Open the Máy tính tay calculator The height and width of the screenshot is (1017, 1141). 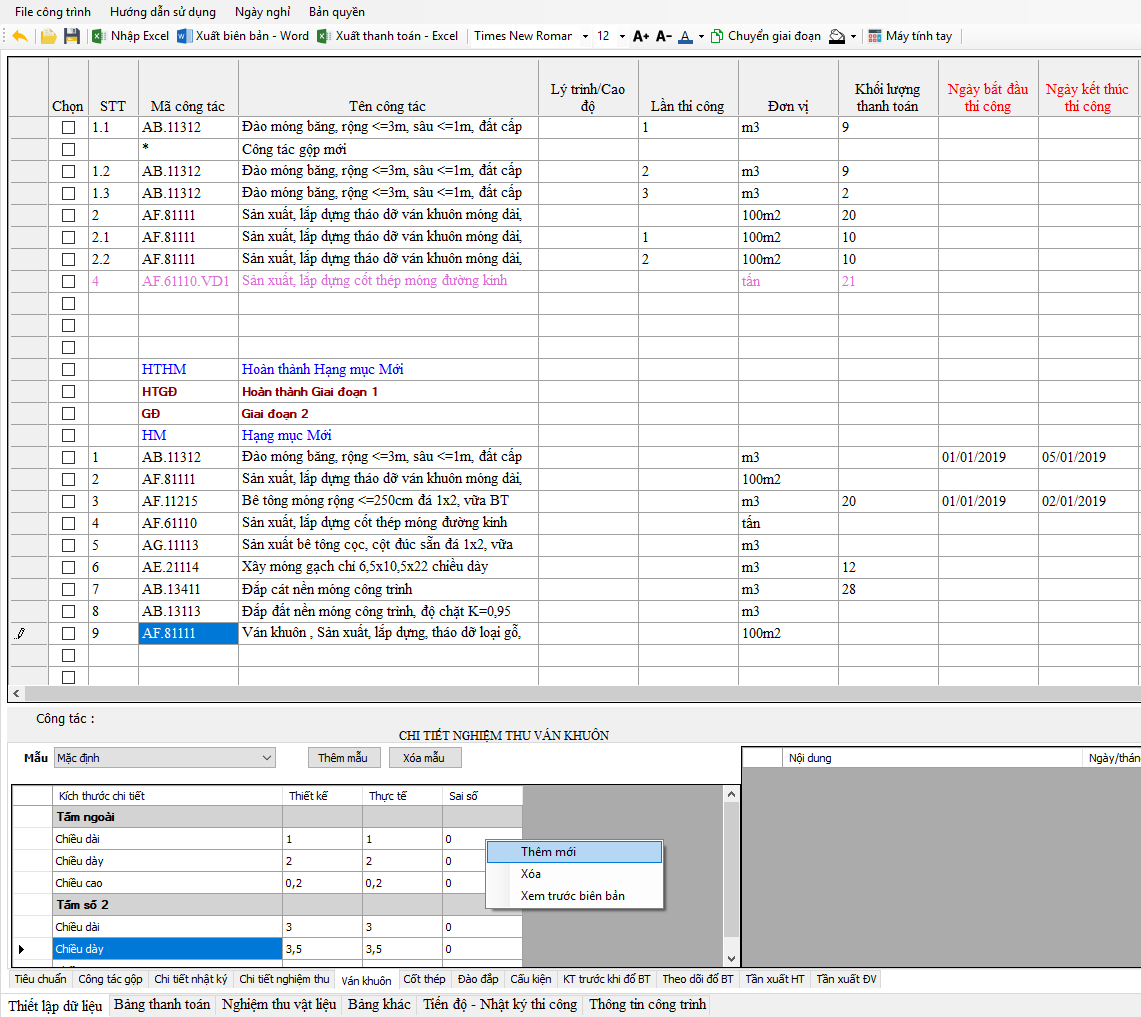[910, 36]
